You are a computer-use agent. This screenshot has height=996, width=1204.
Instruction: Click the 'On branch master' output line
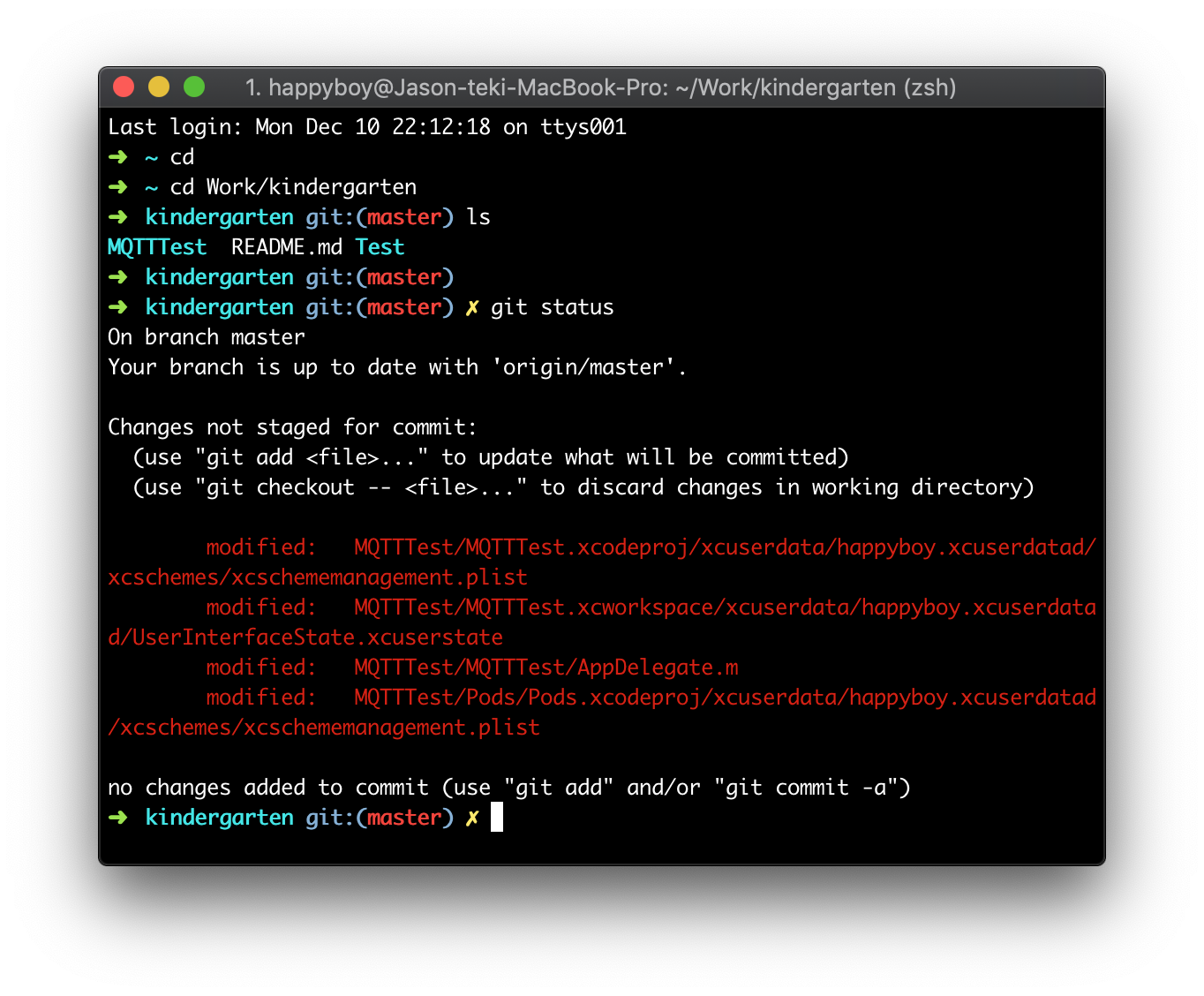coord(207,337)
